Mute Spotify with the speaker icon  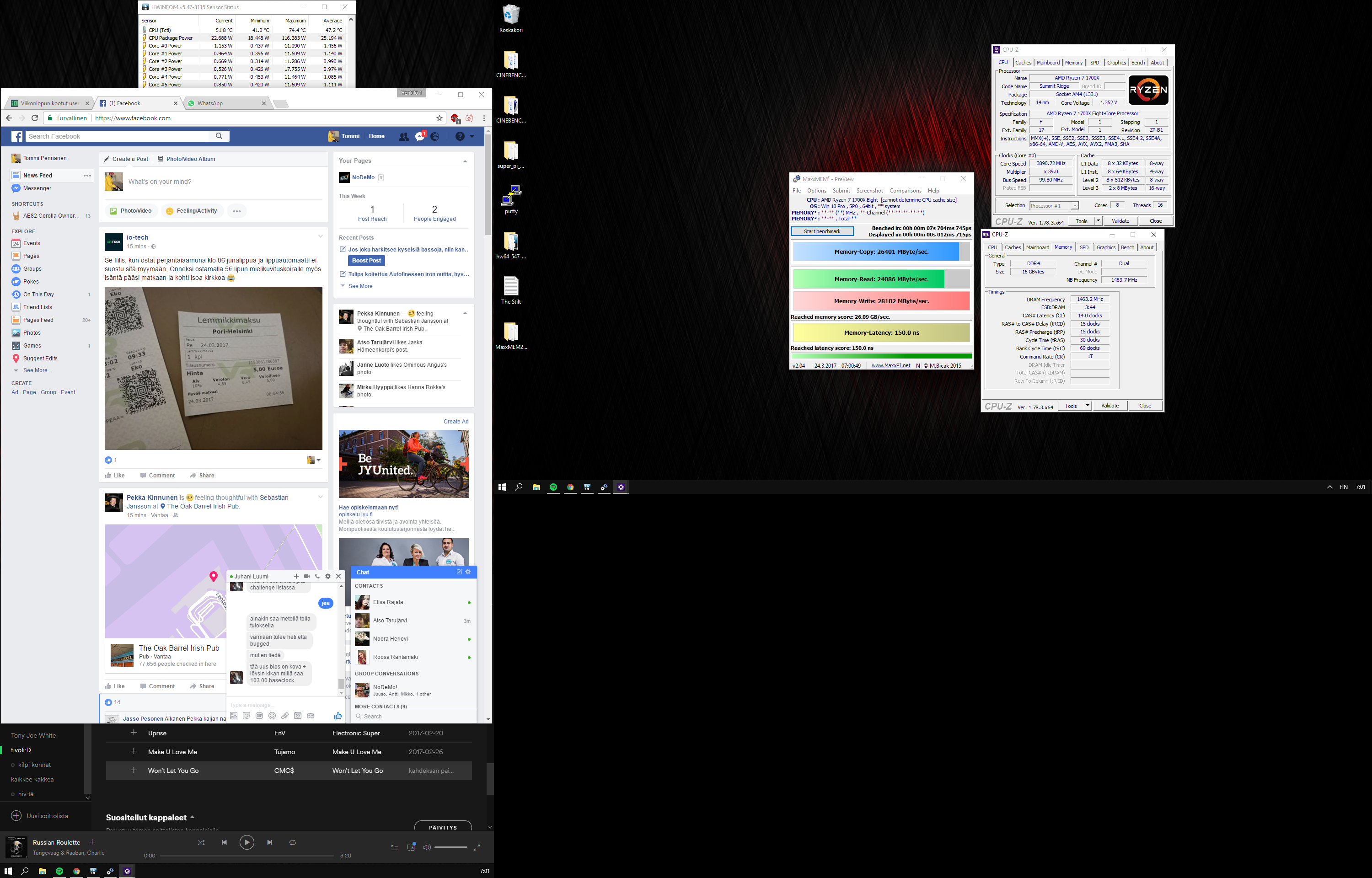click(426, 847)
